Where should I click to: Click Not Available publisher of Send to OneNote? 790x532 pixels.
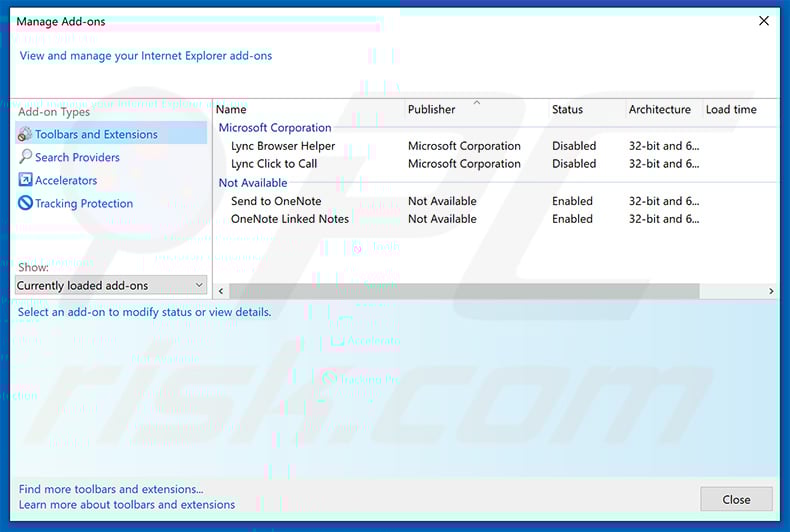[x=442, y=201]
